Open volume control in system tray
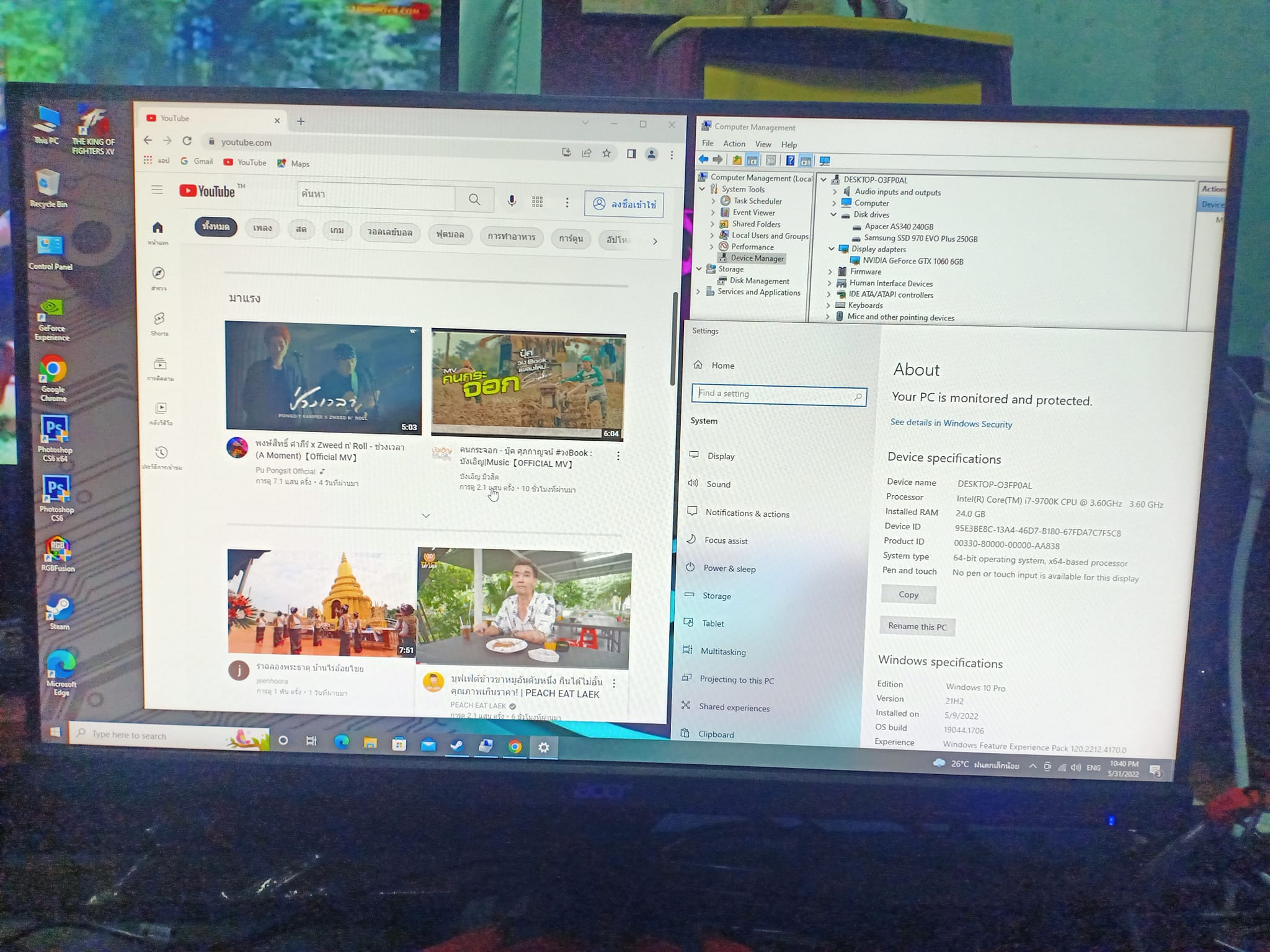 coord(1076,767)
